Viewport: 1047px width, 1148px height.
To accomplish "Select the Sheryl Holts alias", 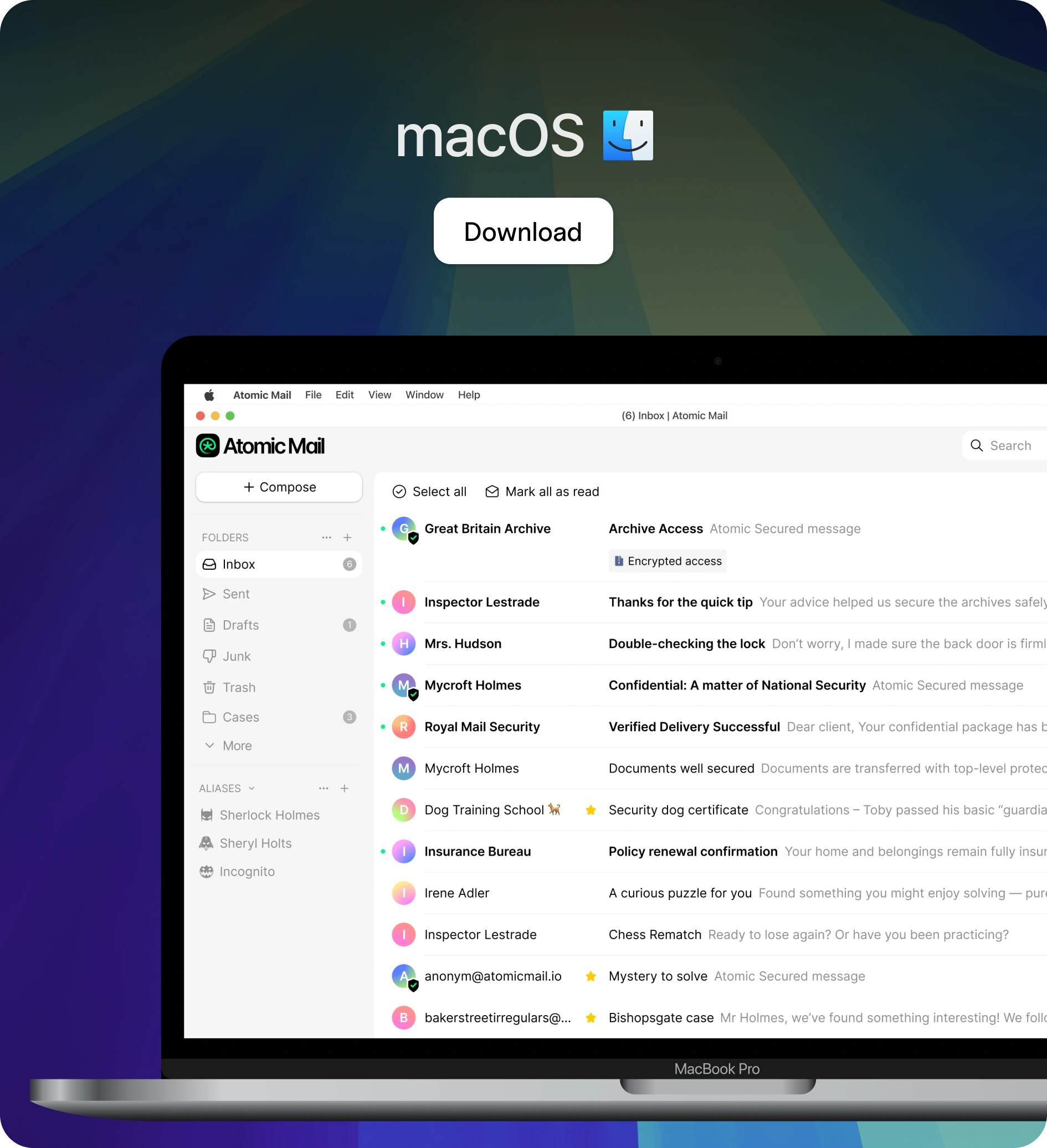I will [x=245, y=843].
